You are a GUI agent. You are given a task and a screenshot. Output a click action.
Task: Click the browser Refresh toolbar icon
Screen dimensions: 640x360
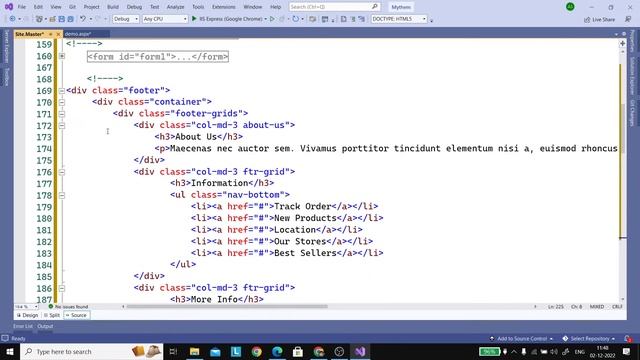coord(296,19)
